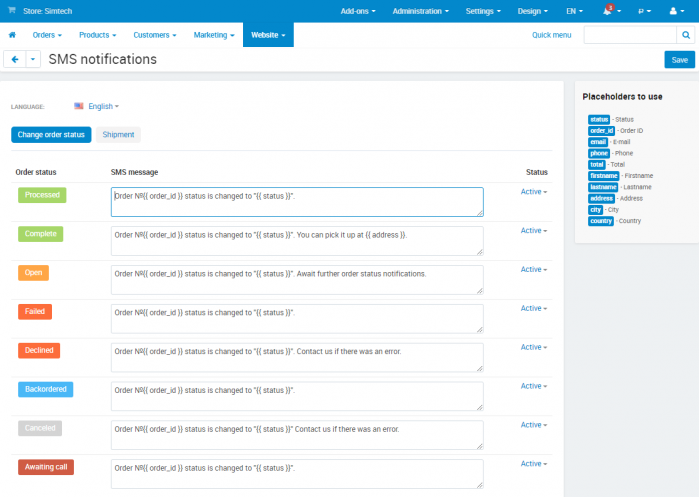The width and height of the screenshot is (700, 497).
Task: Edit the Open SMS message field
Action: [x=297, y=280]
